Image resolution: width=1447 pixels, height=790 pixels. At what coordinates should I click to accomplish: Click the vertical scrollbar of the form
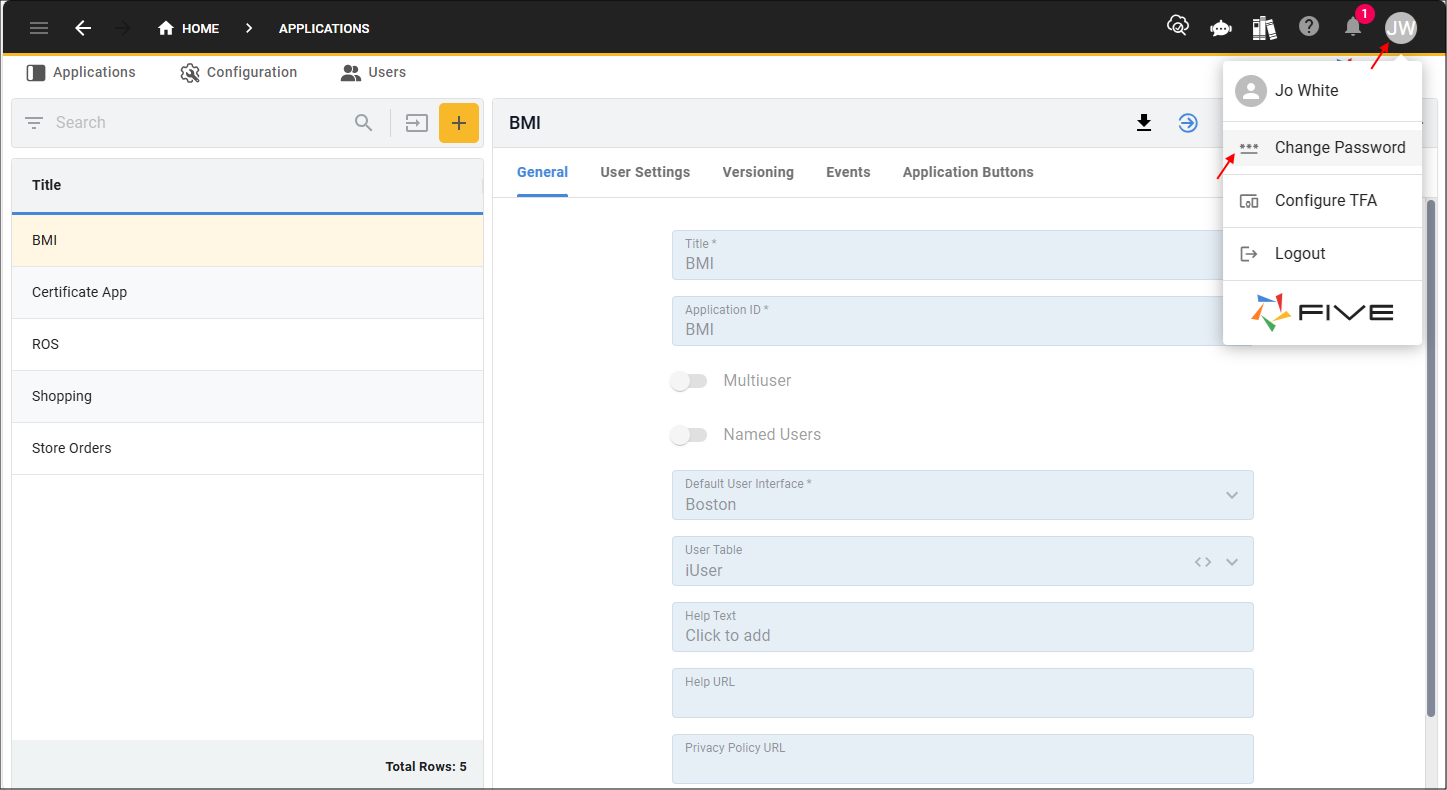pyautogui.click(x=1431, y=457)
